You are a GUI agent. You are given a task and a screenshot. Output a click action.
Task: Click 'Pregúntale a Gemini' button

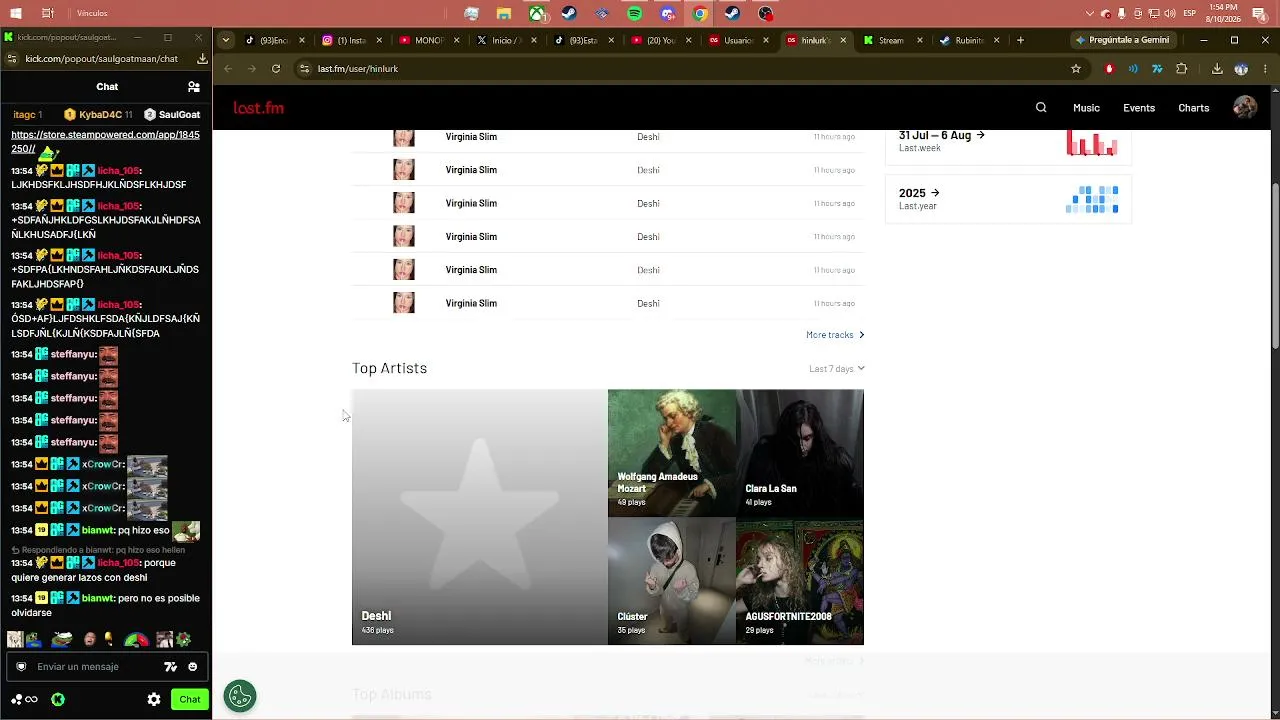(1125, 40)
